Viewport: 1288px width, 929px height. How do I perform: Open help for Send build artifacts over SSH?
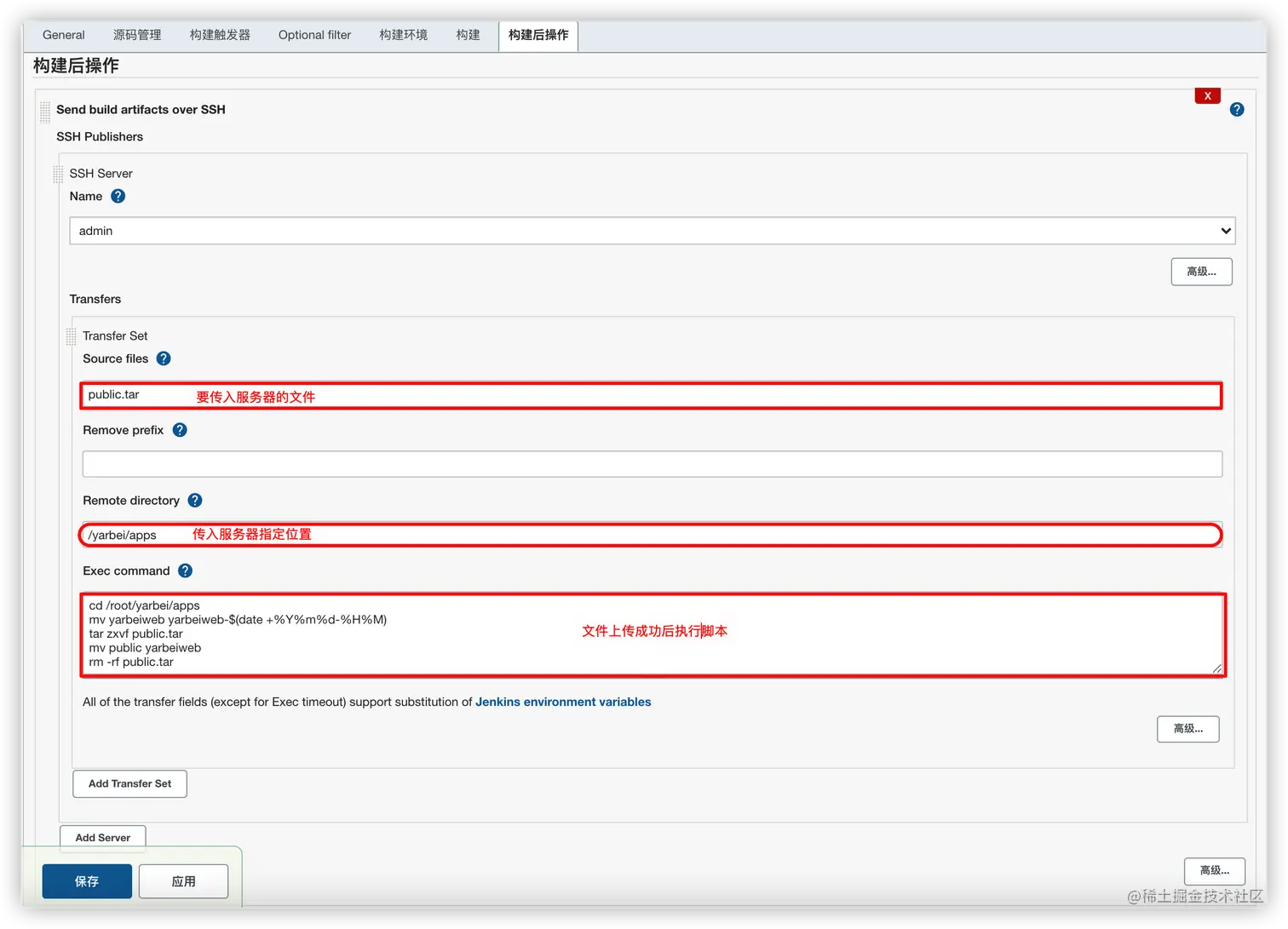[x=1237, y=110]
